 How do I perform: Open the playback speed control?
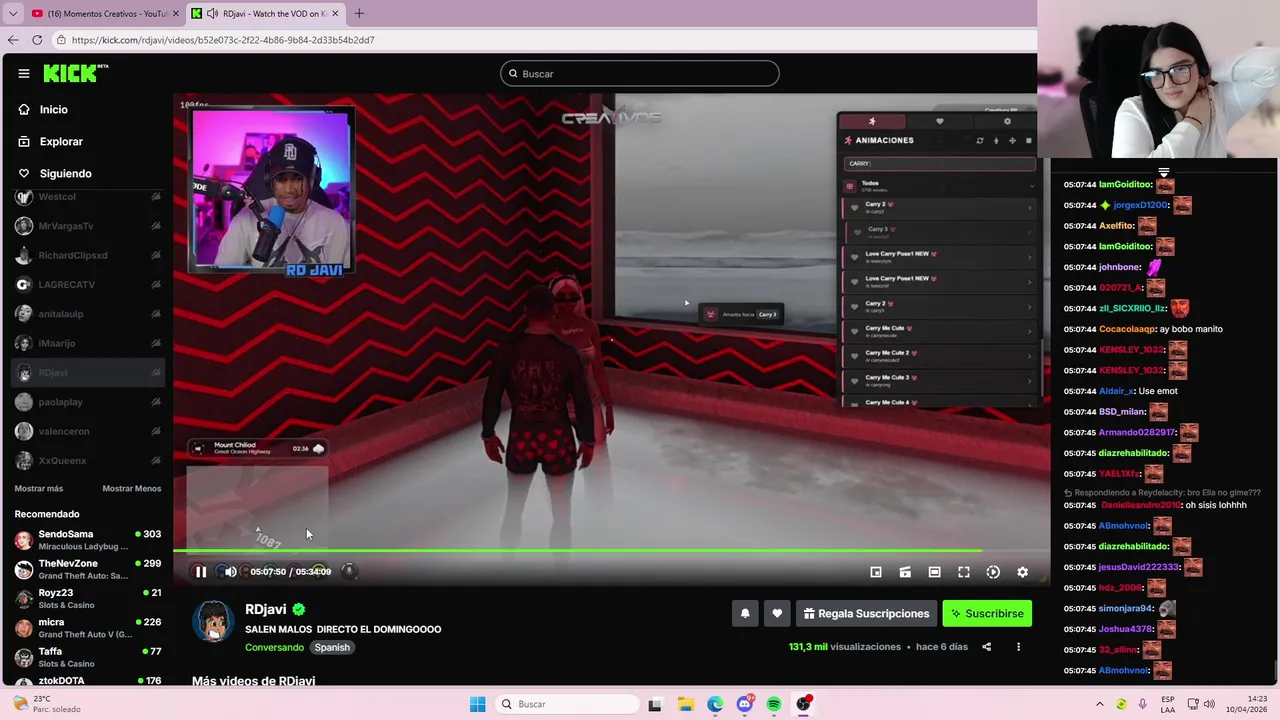pos(993,572)
